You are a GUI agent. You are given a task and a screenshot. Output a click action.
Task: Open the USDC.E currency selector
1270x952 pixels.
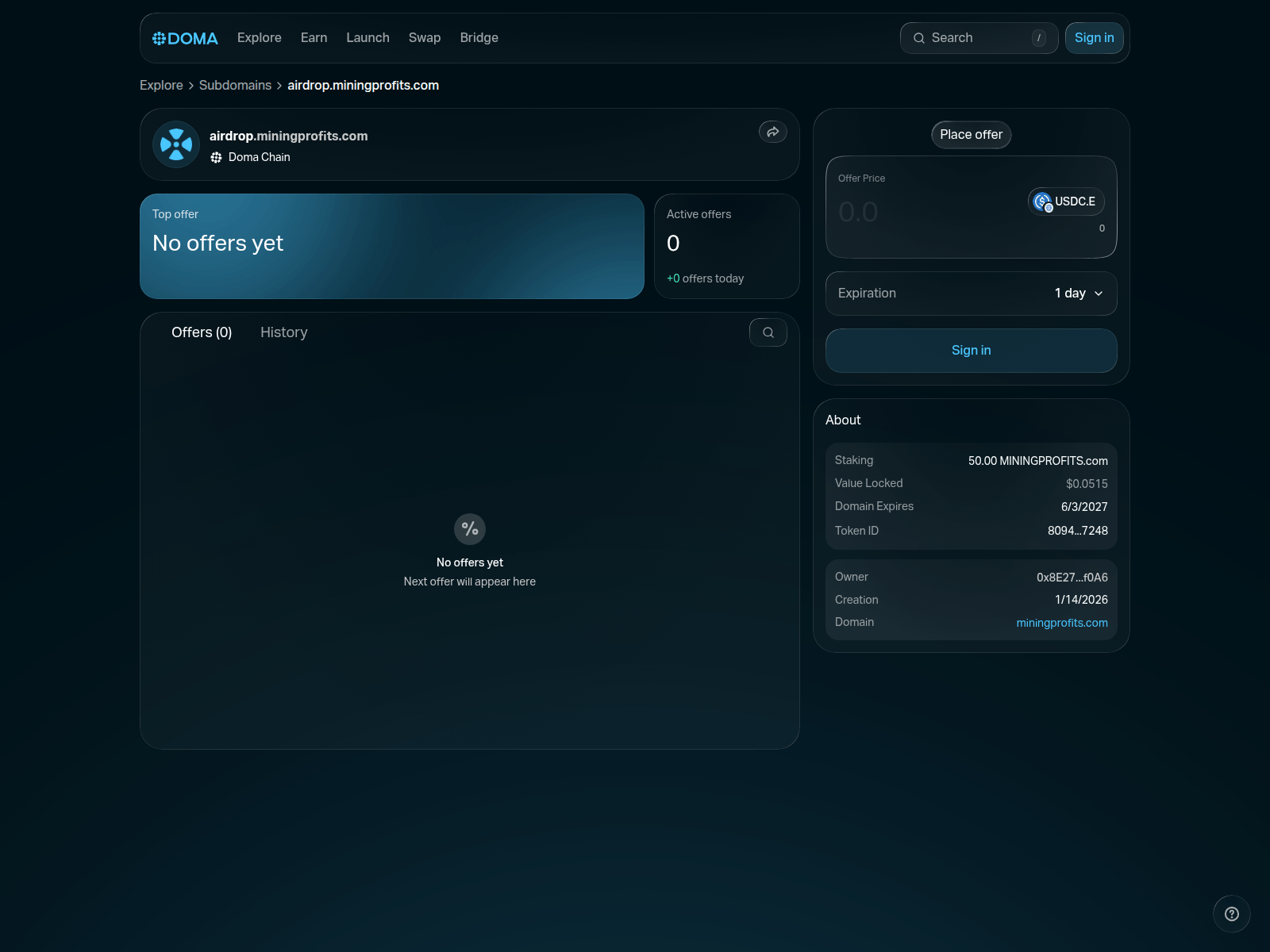[1066, 202]
